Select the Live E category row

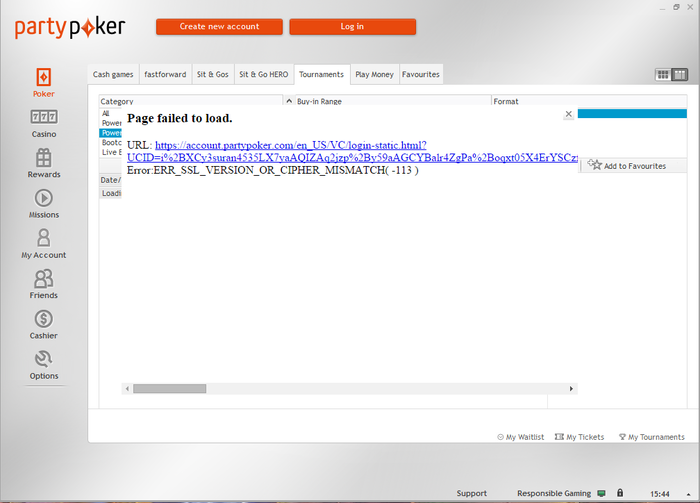click(x=110, y=152)
